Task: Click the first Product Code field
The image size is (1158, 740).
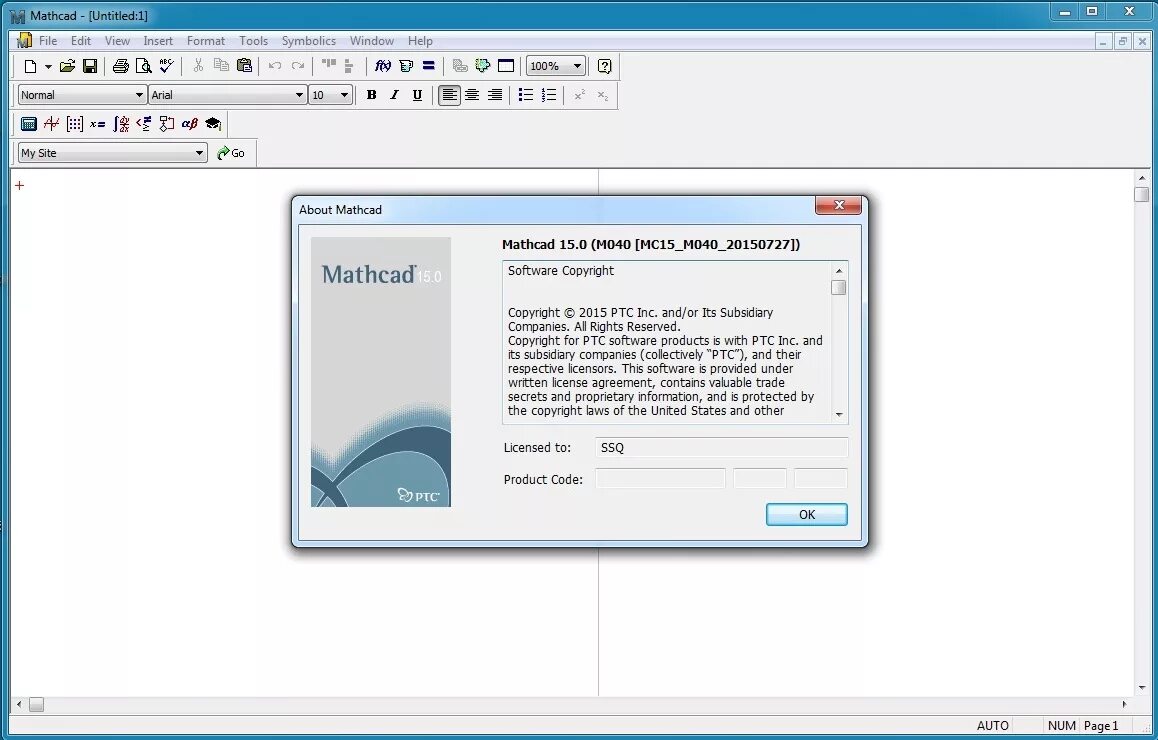Action: point(660,479)
